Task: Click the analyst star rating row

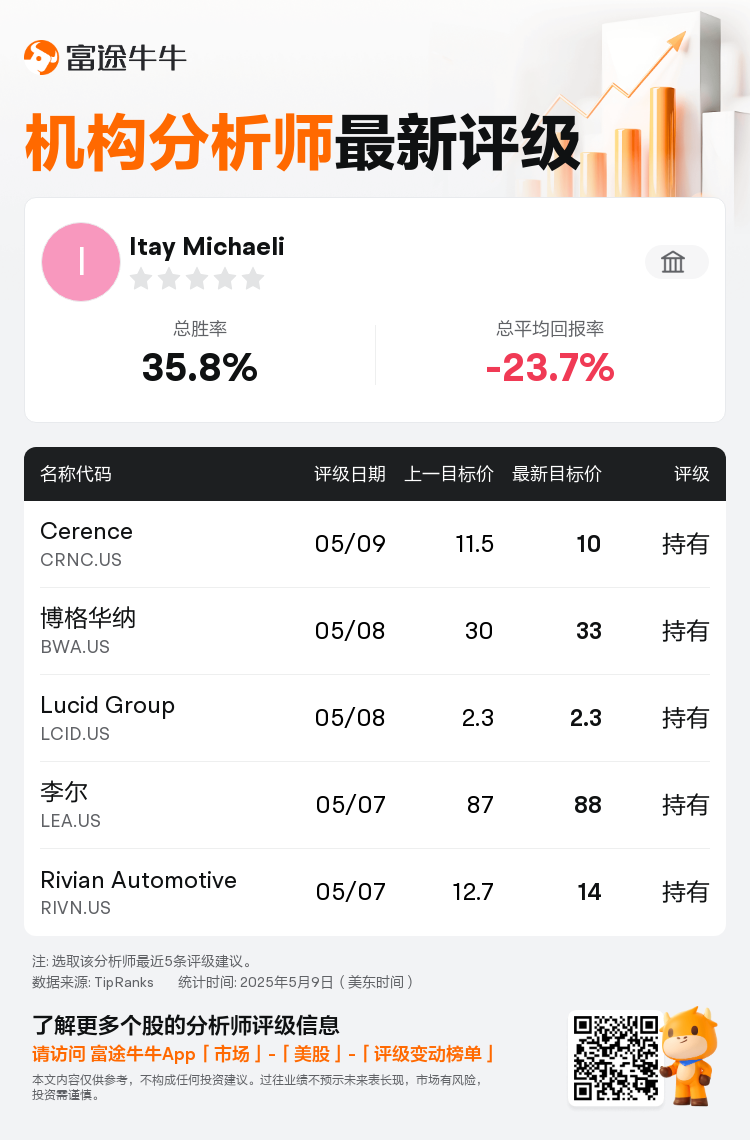Action: tap(197, 278)
